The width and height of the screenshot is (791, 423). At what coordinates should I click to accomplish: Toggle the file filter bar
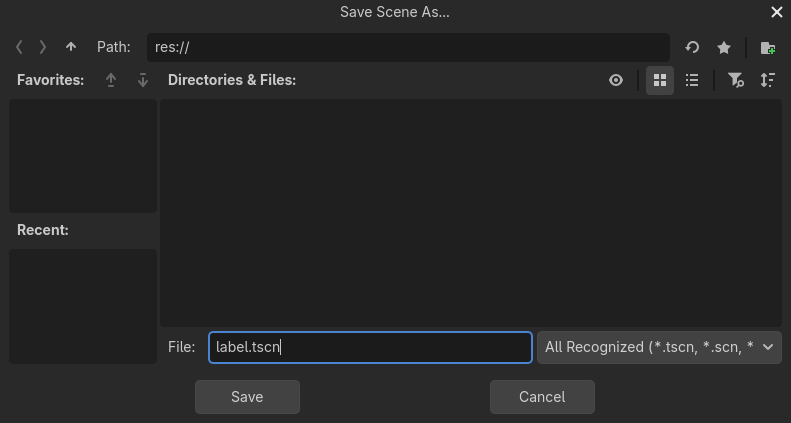(x=736, y=80)
